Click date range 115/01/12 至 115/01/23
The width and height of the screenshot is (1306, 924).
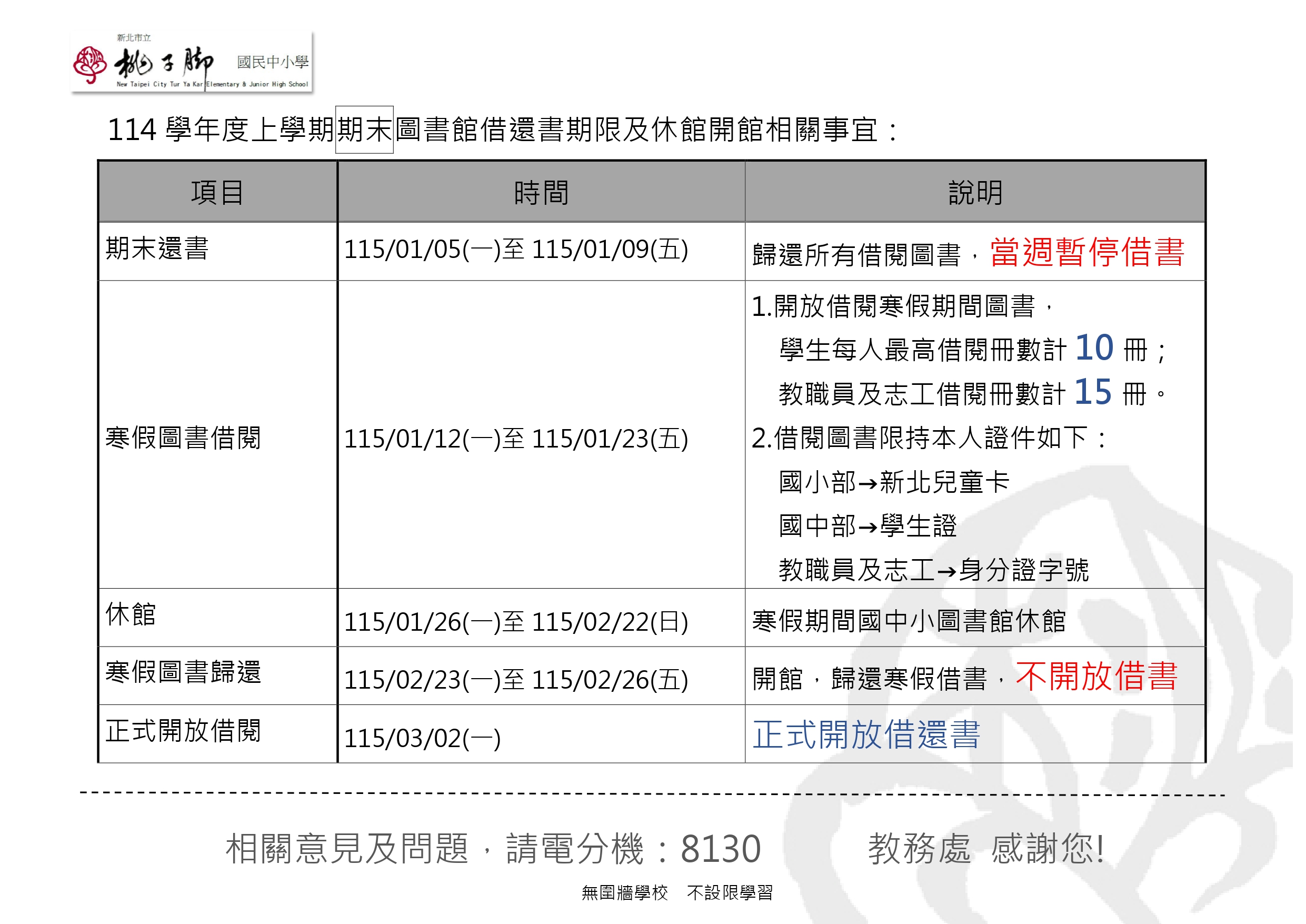tap(516, 439)
